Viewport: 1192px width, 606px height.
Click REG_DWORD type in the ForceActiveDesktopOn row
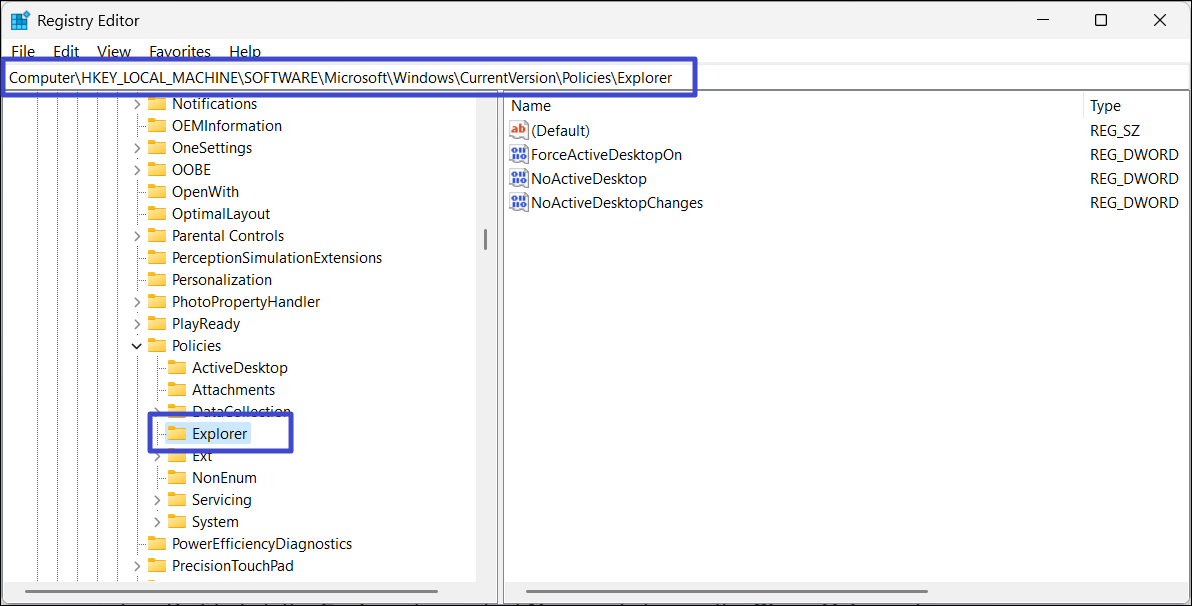pyautogui.click(x=1134, y=155)
